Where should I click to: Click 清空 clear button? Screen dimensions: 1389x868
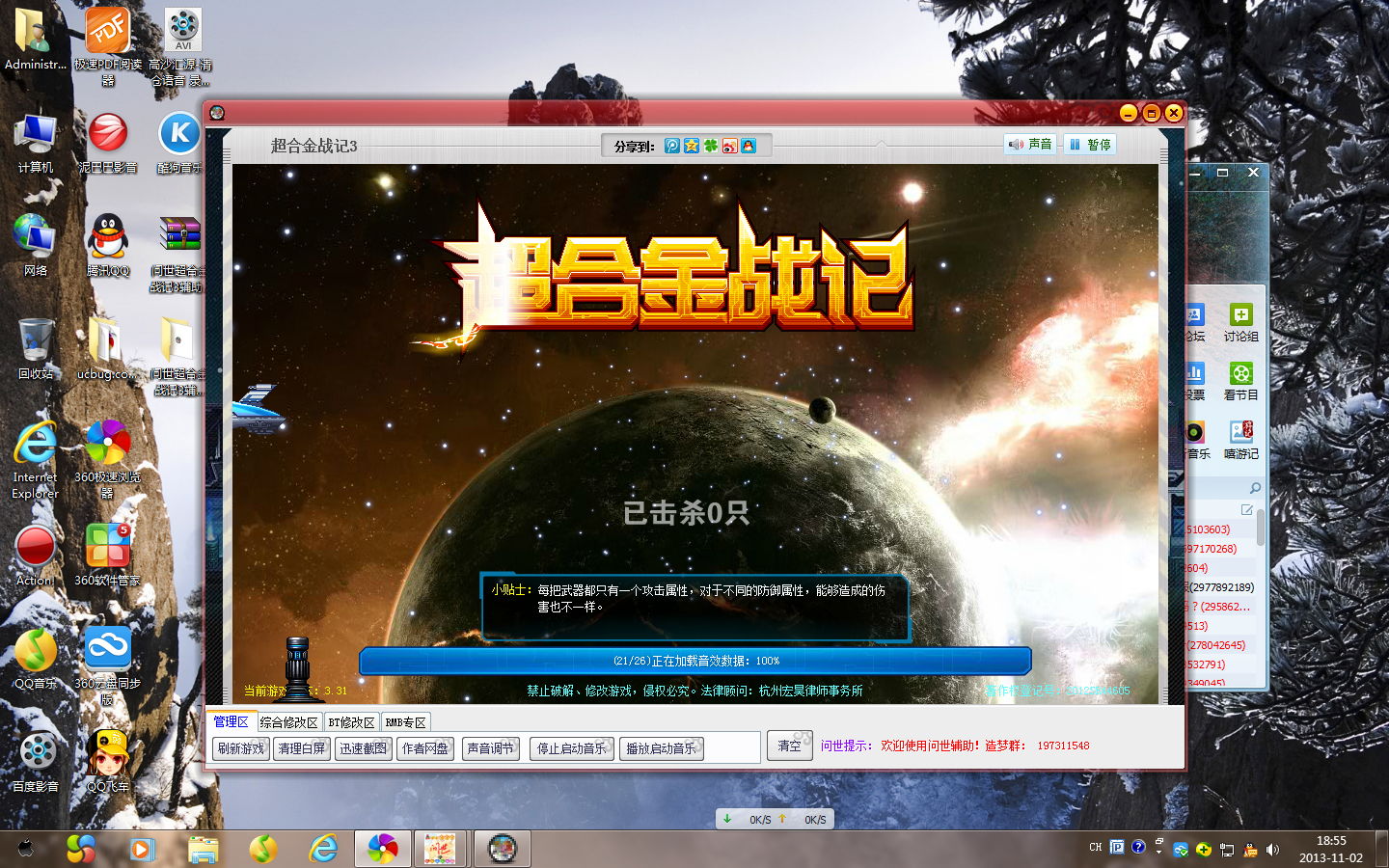point(790,746)
